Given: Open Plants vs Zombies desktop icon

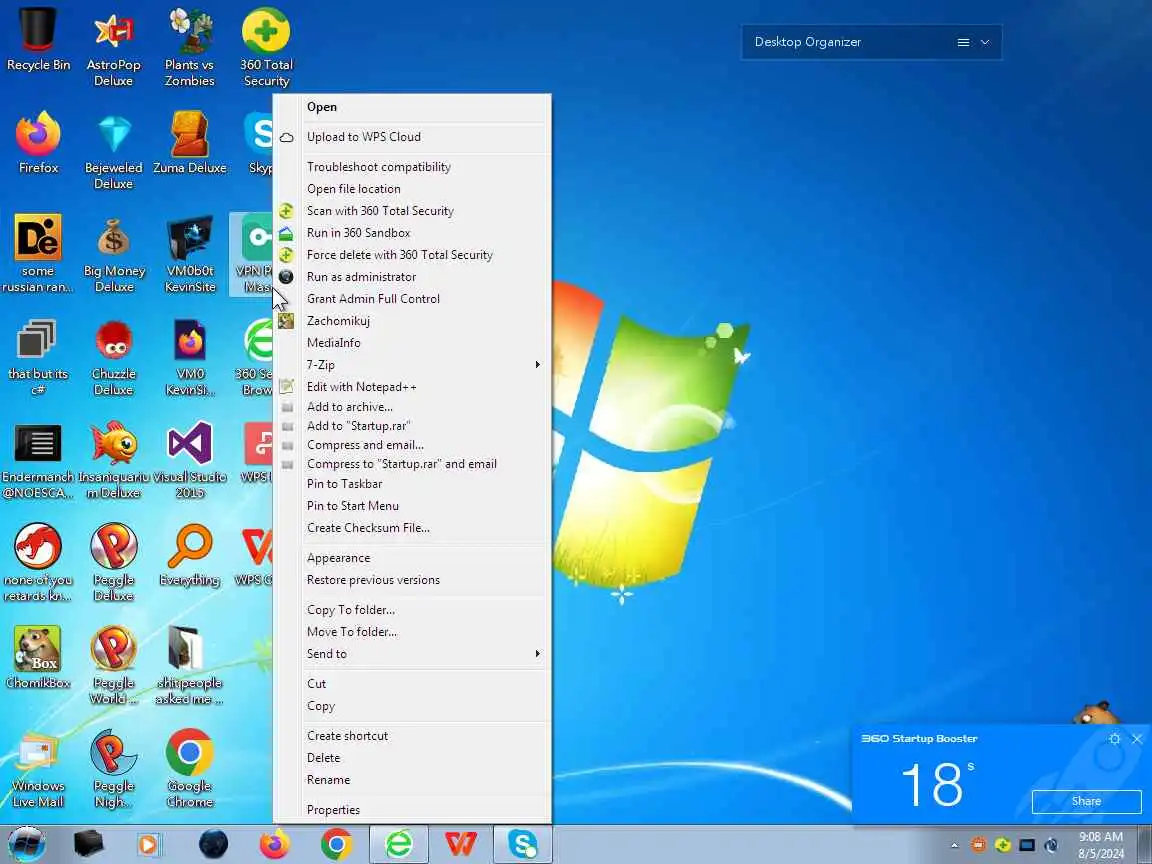Looking at the screenshot, I should click(x=190, y=48).
